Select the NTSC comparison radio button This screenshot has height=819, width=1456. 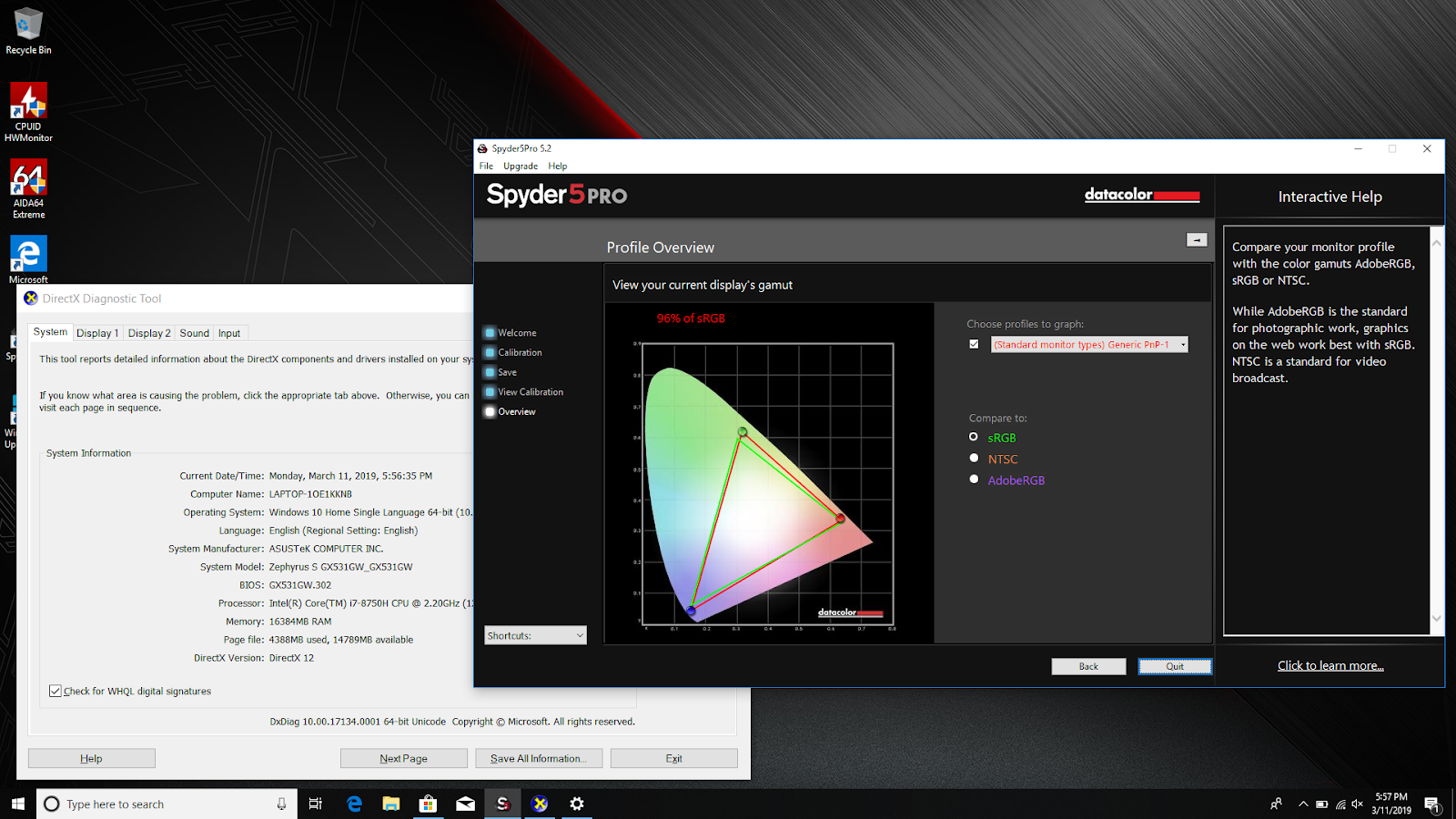(x=974, y=459)
